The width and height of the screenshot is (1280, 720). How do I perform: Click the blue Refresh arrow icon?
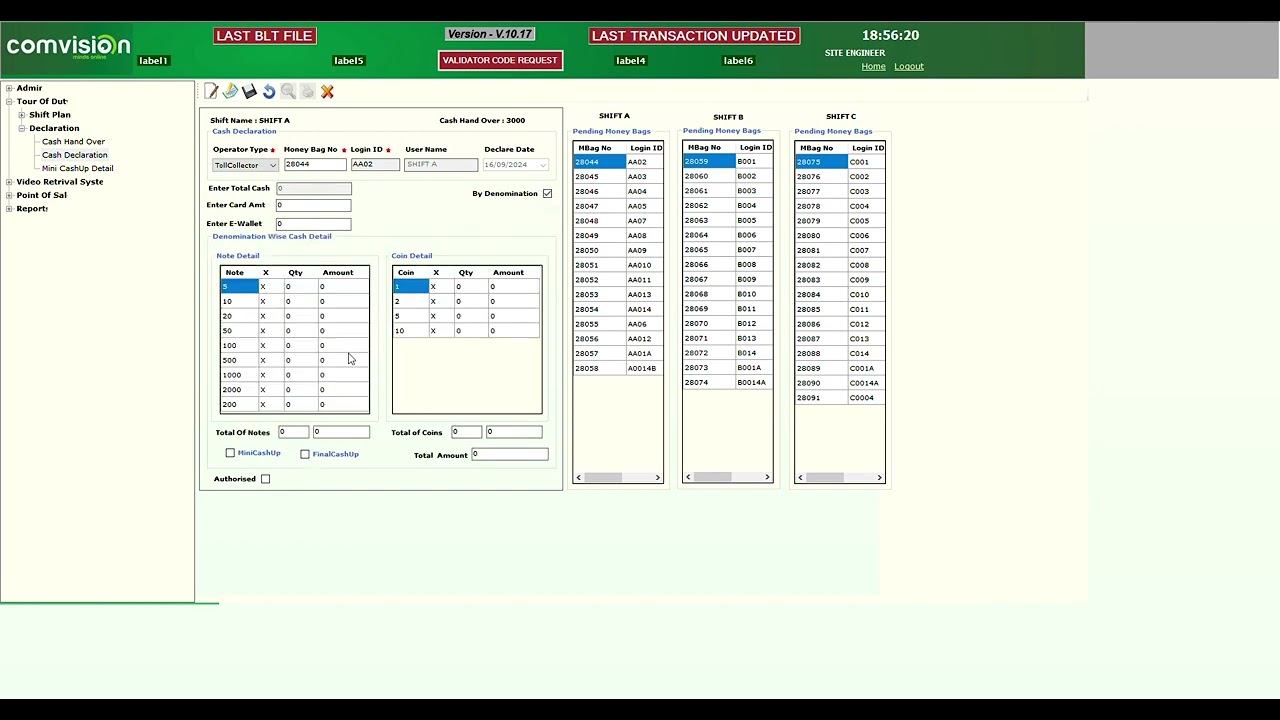click(269, 91)
